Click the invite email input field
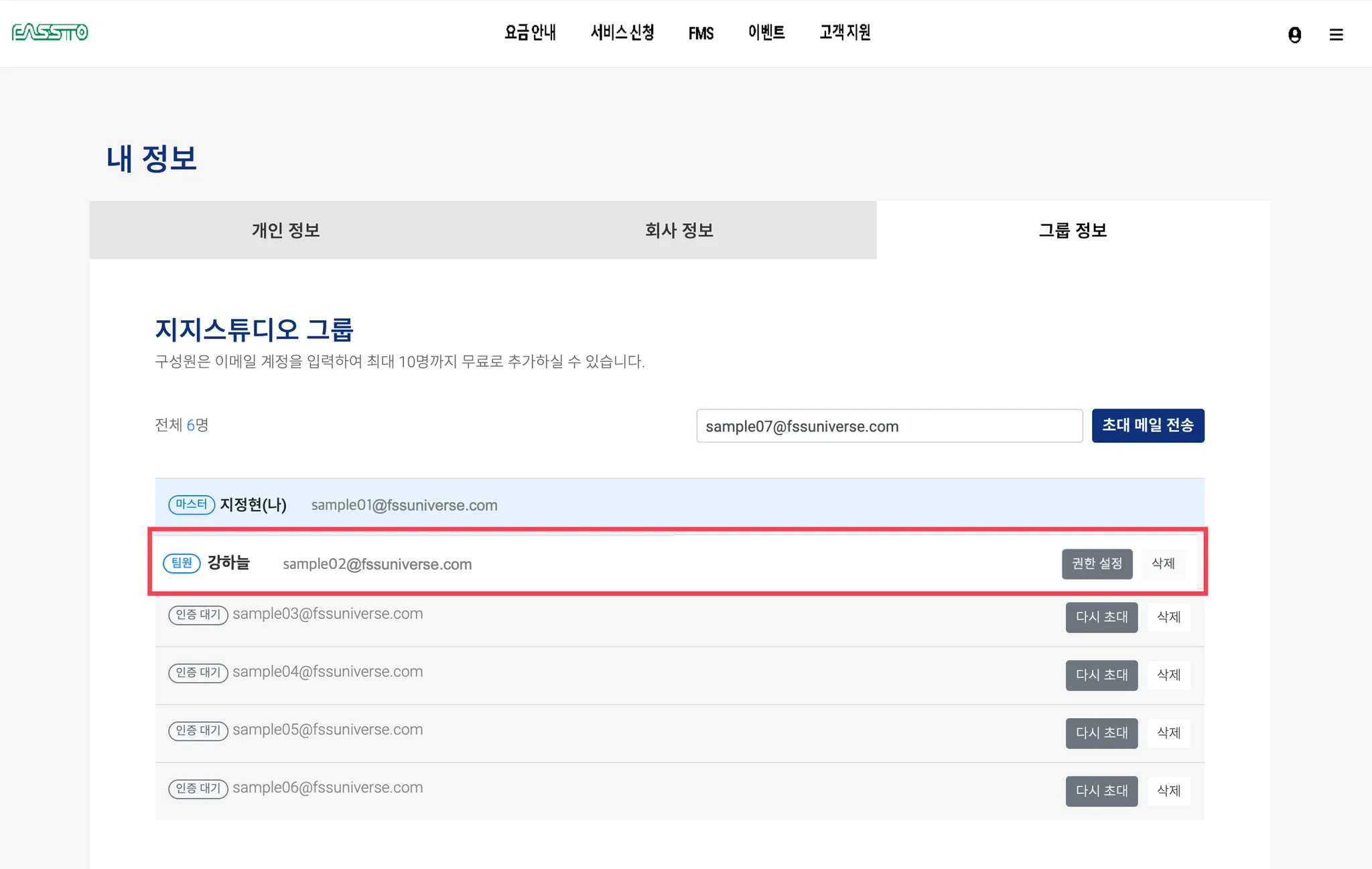This screenshot has height=869, width=1372. point(889,426)
